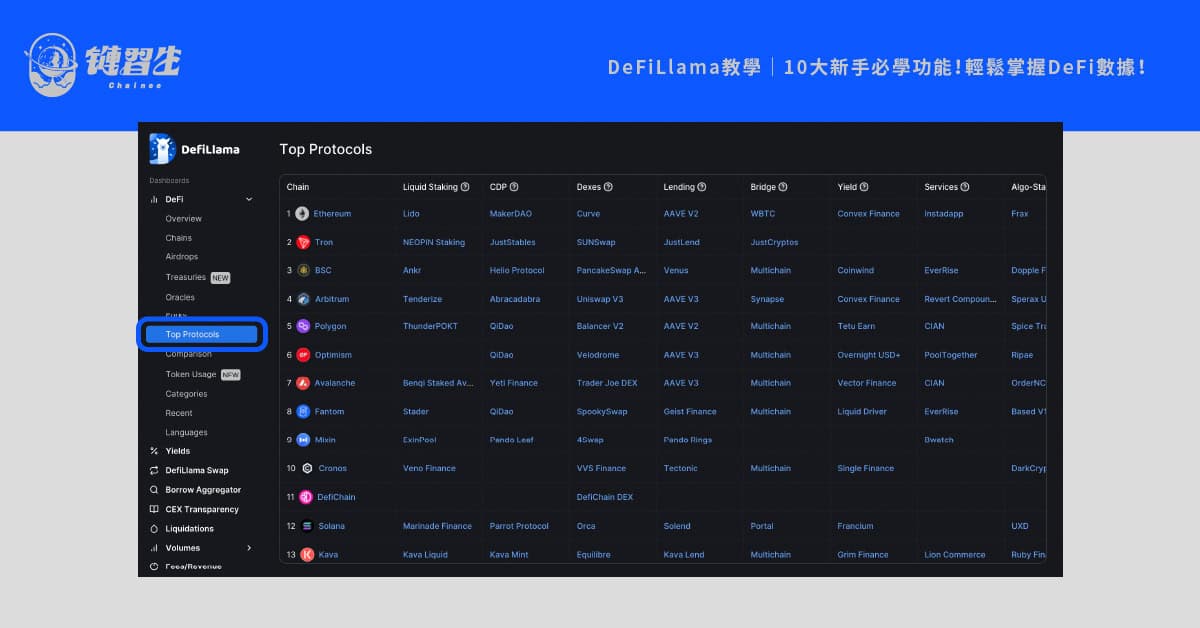This screenshot has width=1200, height=628.
Task: Click the bar chart icon beside Volumes
Action: [154, 548]
